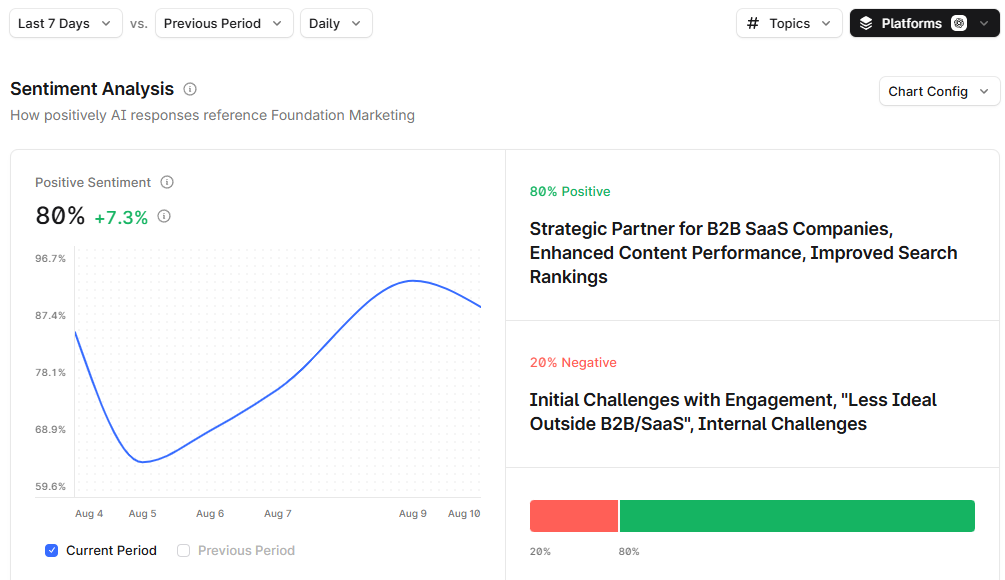1005x580 pixels.
Task: Click the stacked layers icon on Platforms button
Action: point(866,22)
